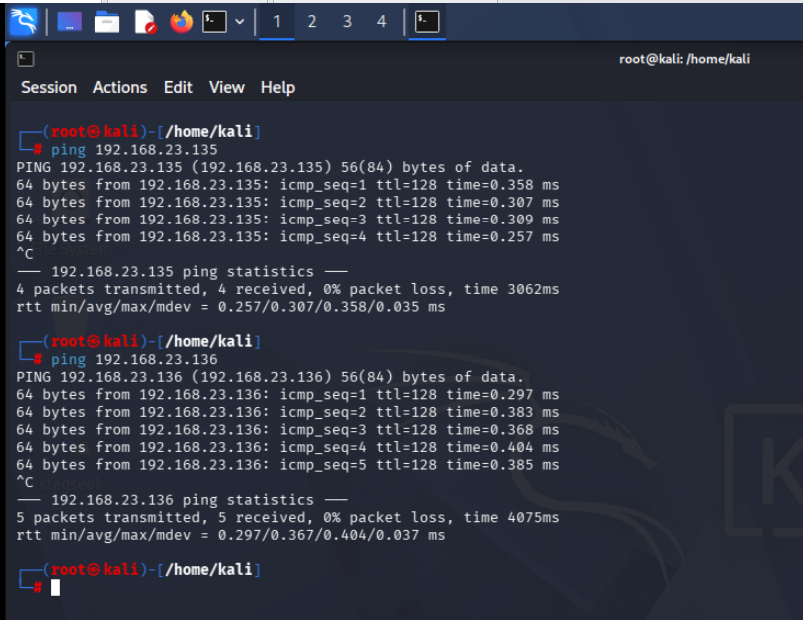Switch to workspace 2

(x=311, y=22)
